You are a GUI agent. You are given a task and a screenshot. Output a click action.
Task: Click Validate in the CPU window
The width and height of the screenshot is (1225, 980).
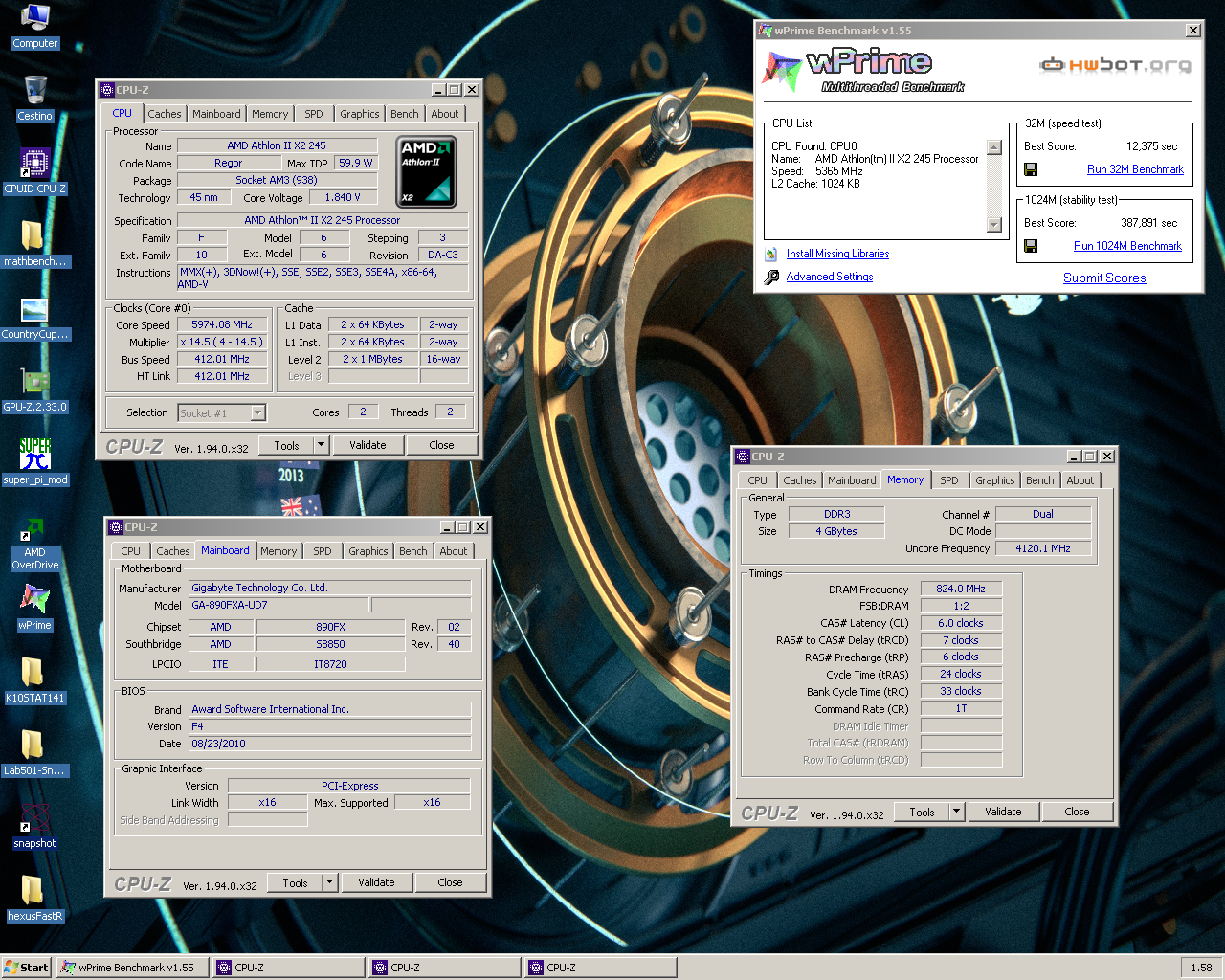click(x=367, y=445)
